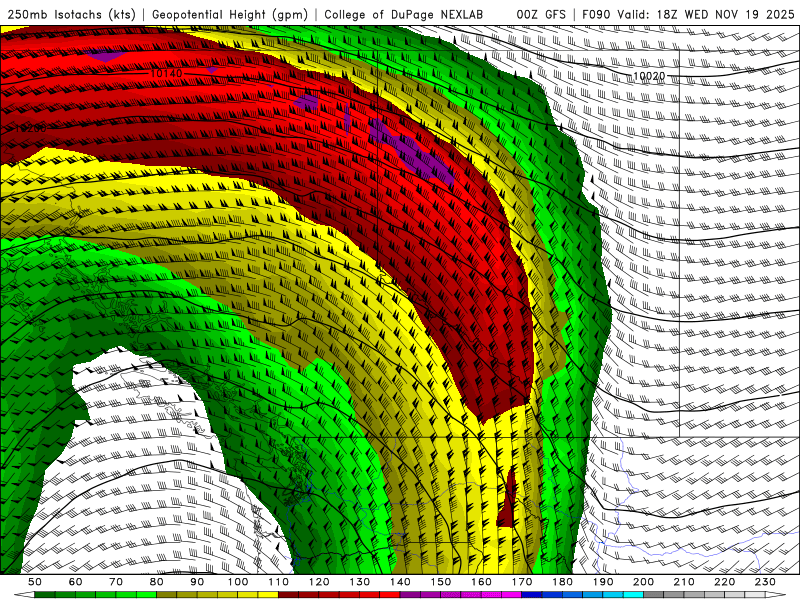800x600 pixels.
Task: Select the 70 knot legend number
Action: (x=116, y=582)
